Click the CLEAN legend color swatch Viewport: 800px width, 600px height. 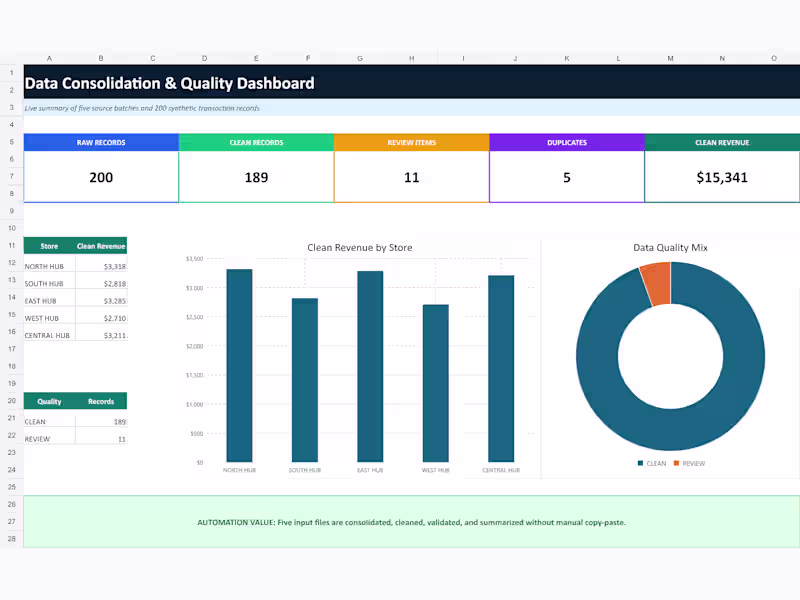[x=640, y=463]
